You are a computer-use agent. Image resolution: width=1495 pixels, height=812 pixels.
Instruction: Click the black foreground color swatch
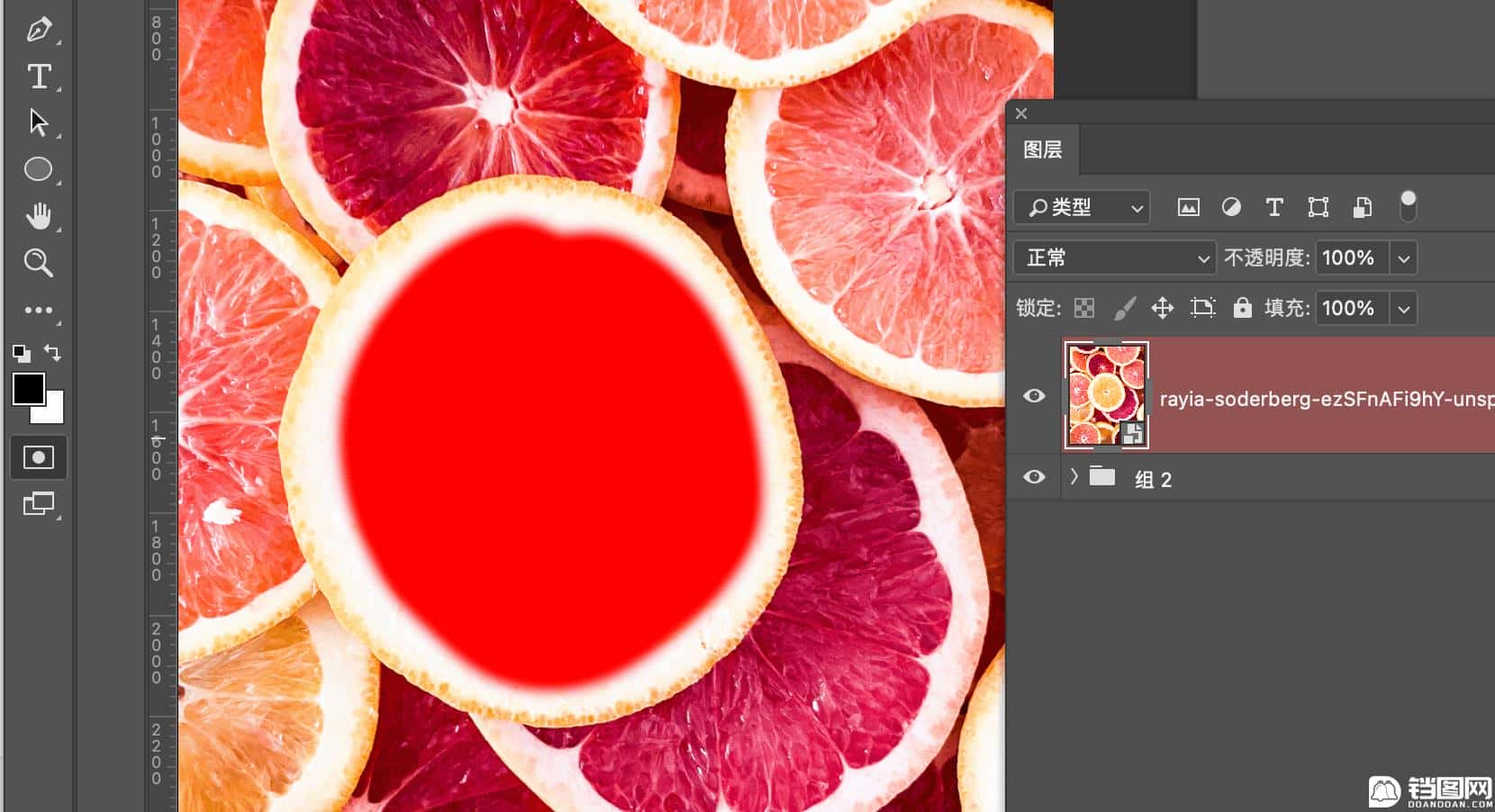28,389
